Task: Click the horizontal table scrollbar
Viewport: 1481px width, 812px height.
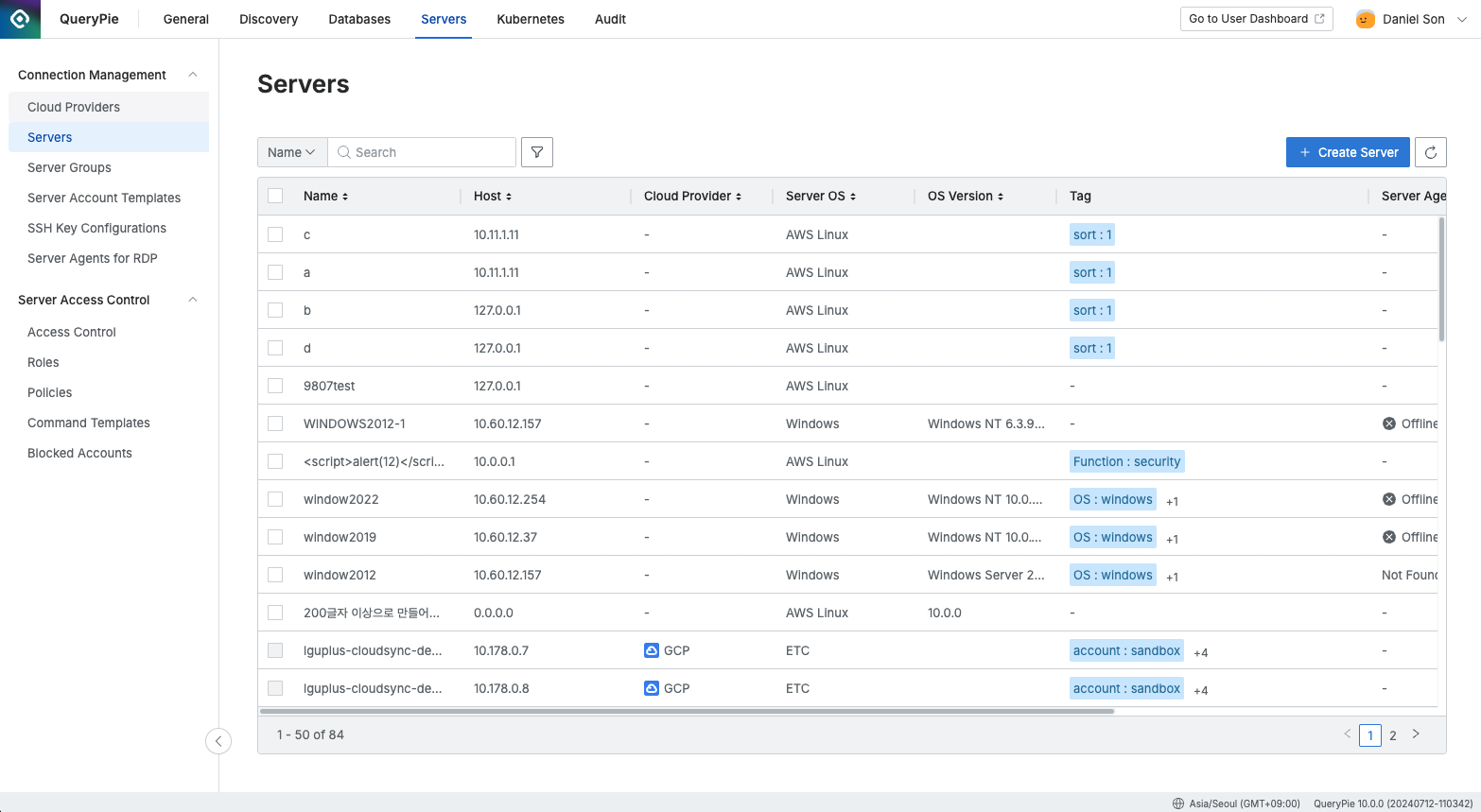Action: (x=687, y=711)
